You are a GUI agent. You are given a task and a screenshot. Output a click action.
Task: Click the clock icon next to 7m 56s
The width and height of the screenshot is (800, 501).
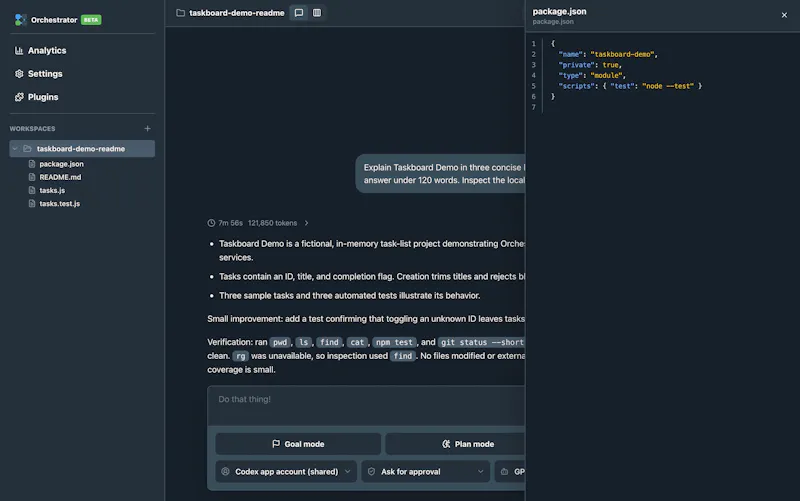(211, 223)
